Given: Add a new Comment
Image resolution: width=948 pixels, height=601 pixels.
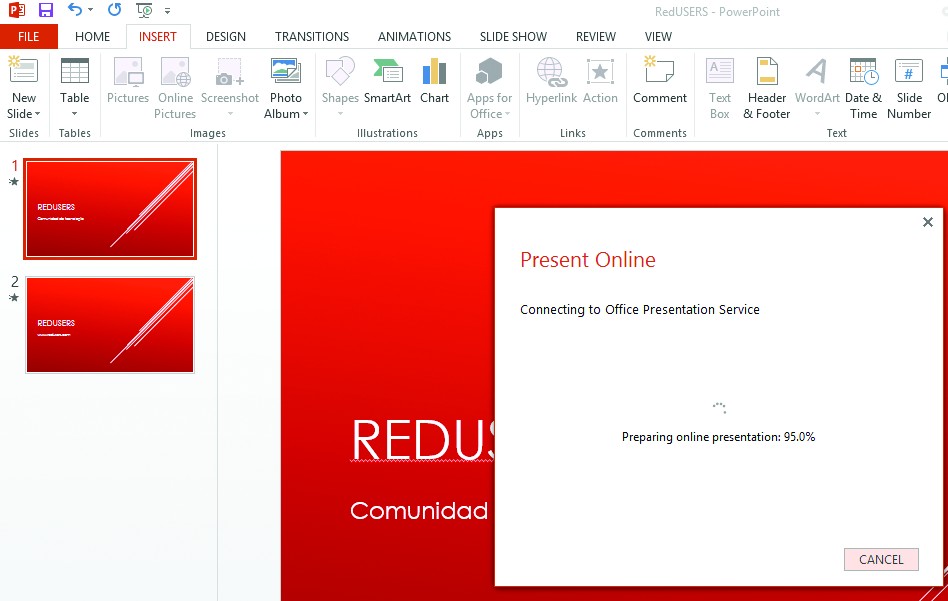Looking at the screenshot, I should tap(660, 80).
